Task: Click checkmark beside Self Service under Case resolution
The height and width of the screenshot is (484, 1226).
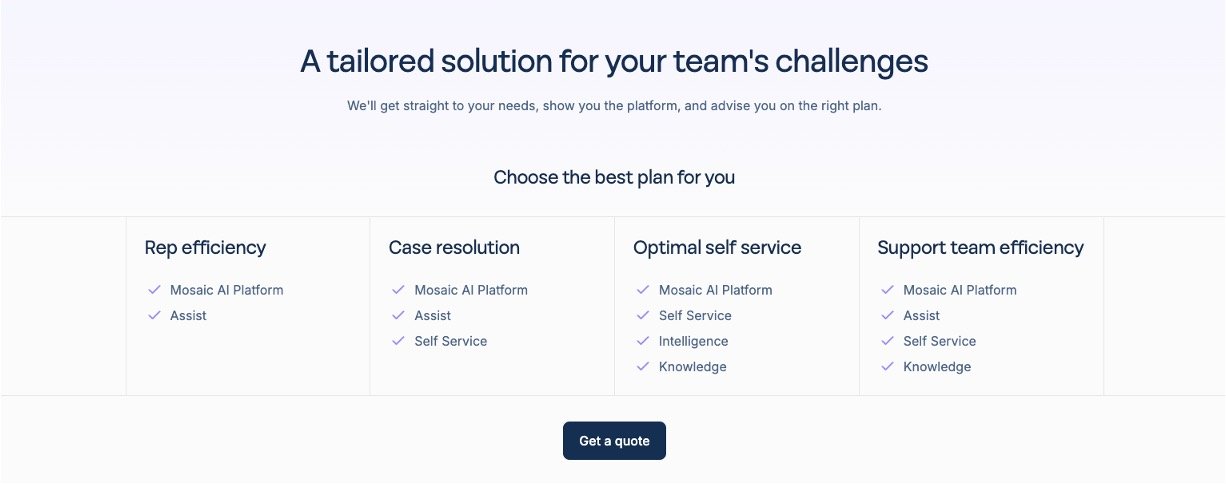Action: pos(399,341)
